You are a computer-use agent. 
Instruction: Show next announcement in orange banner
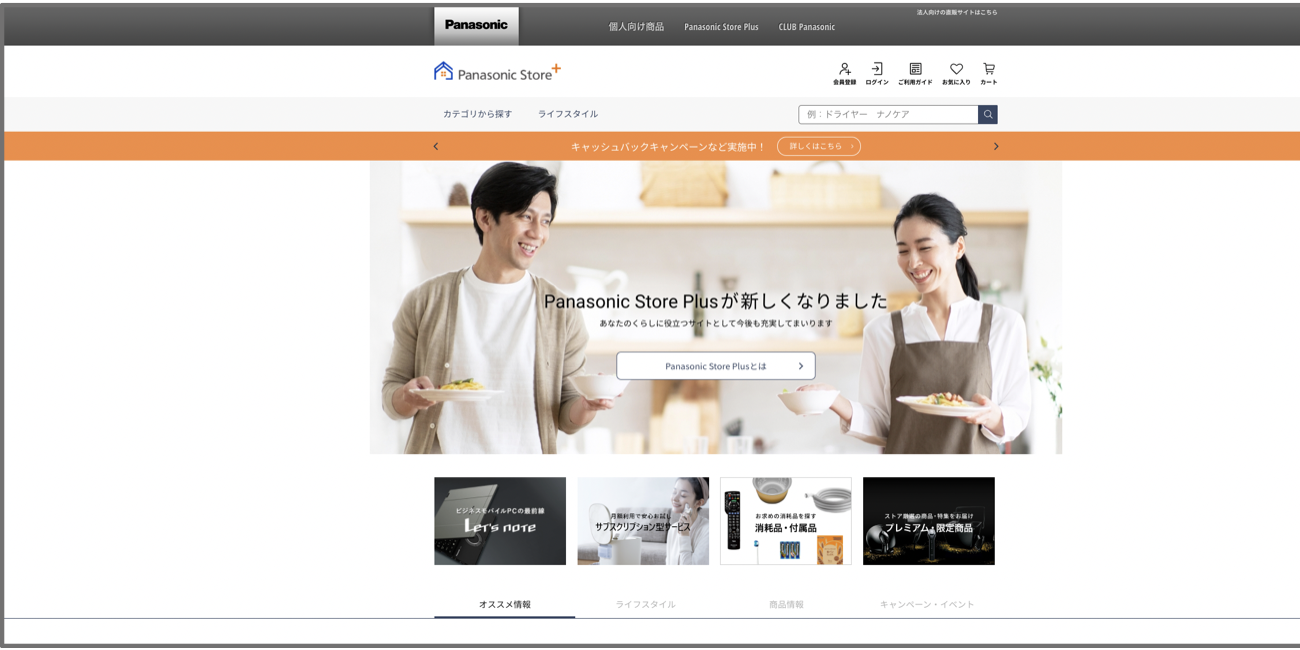pyautogui.click(x=996, y=146)
